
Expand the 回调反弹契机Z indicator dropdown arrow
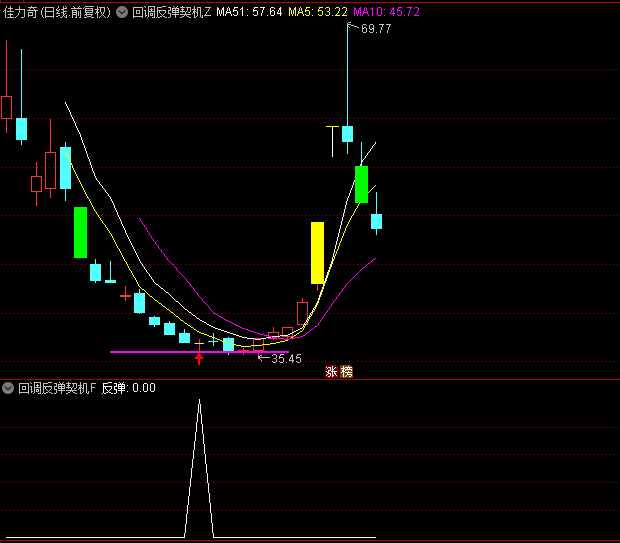pyautogui.click(x=123, y=12)
